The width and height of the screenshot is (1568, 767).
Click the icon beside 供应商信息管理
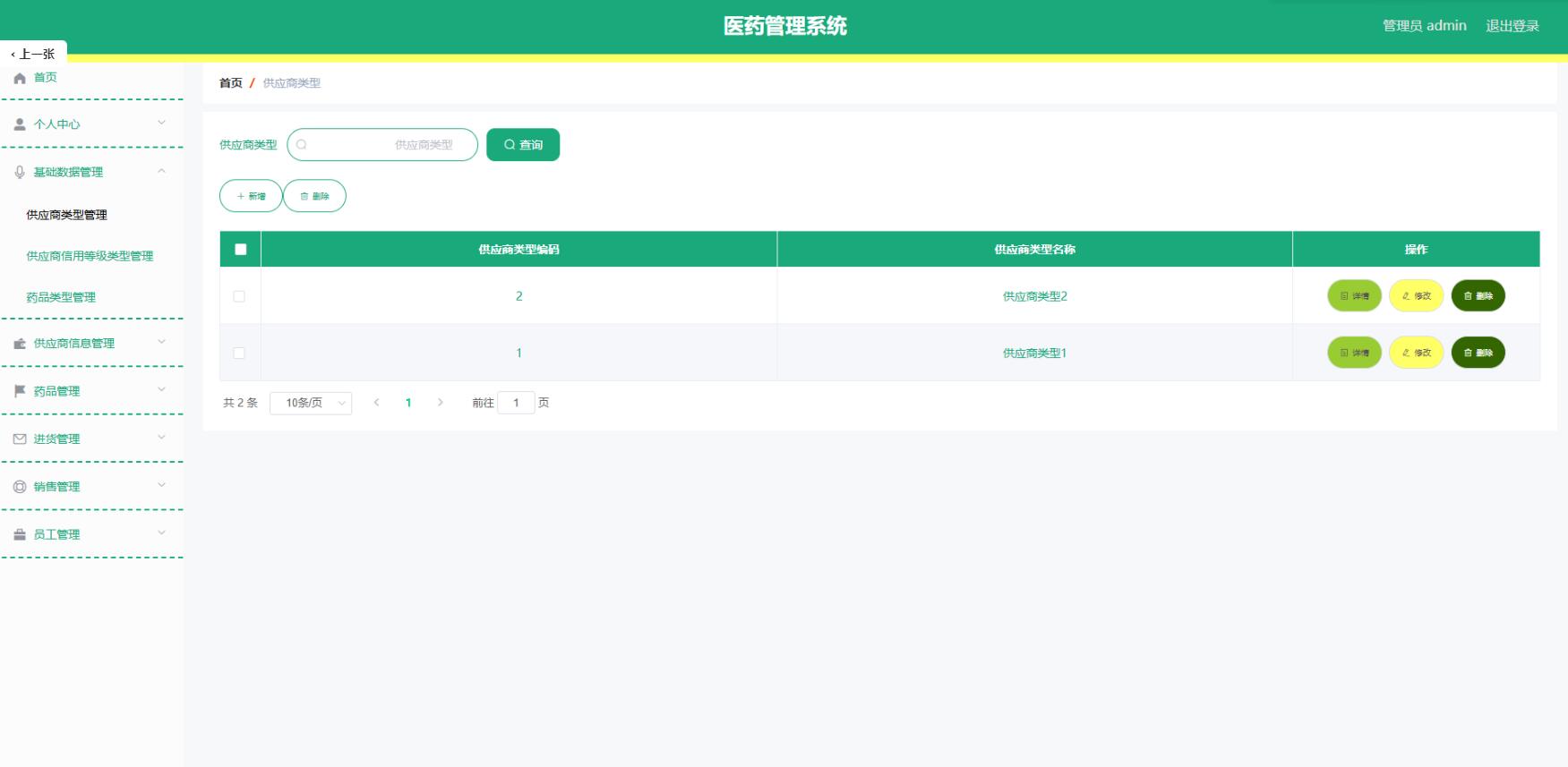[20, 344]
